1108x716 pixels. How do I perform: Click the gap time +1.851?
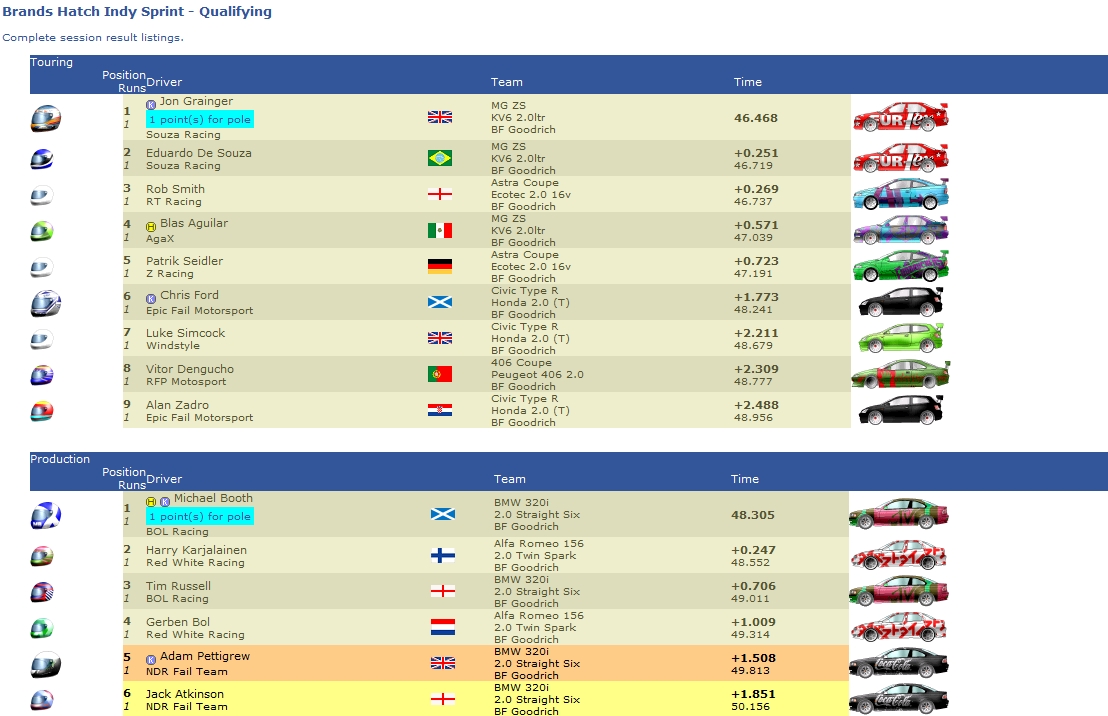pos(753,694)
